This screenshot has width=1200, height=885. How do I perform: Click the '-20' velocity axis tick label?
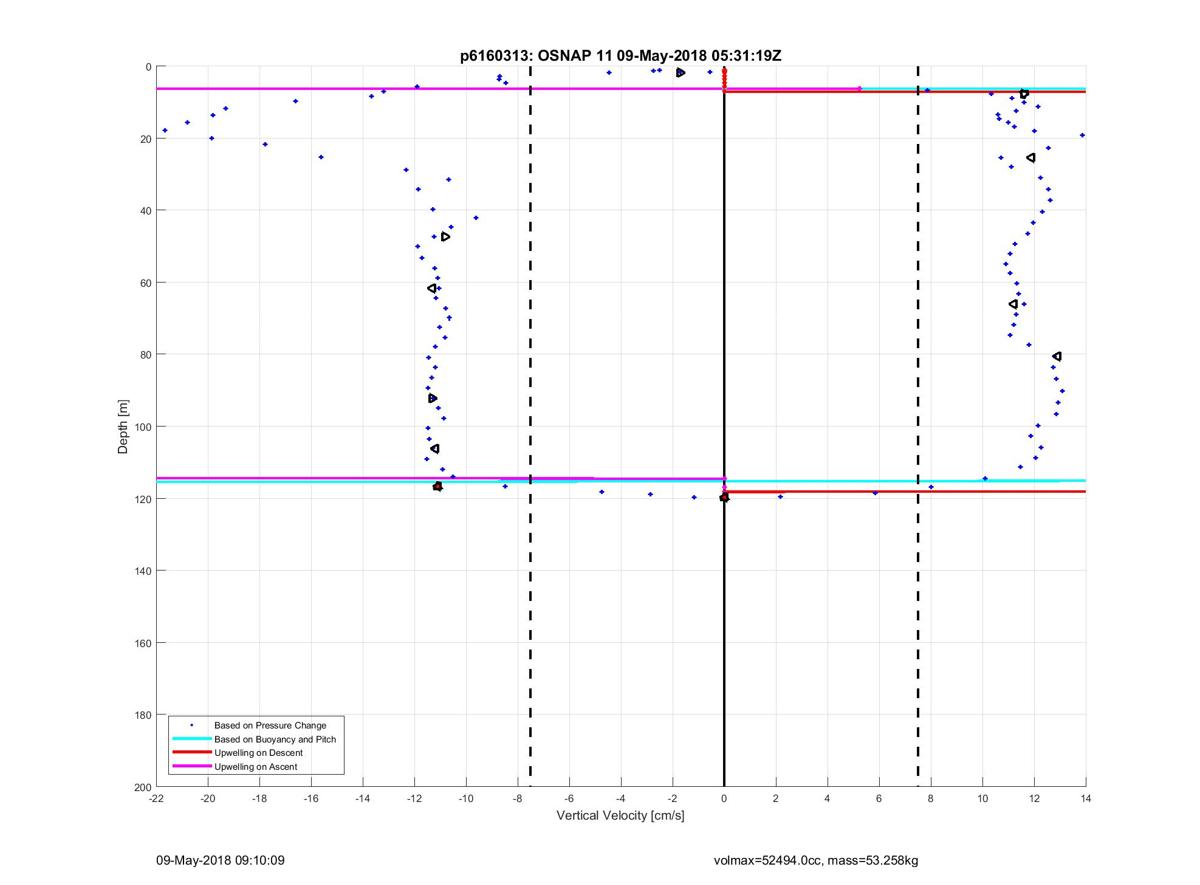pos(208,798)
